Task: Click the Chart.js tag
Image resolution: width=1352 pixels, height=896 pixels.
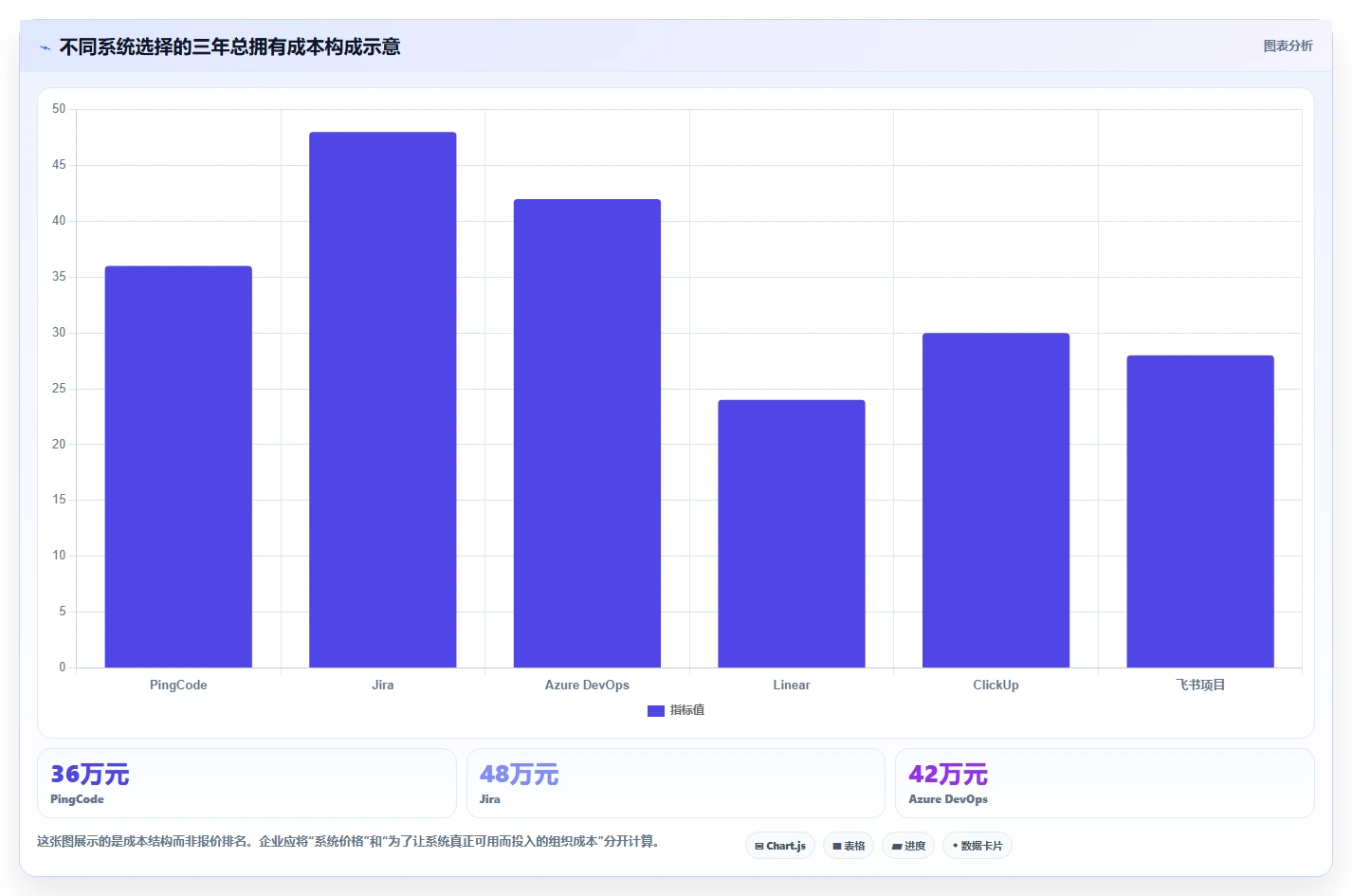Action: pyautogui.click(x=780, y=846)
